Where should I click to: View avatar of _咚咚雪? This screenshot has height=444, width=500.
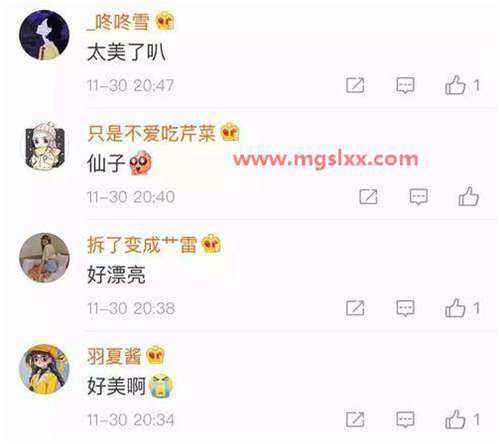(44, 35)
